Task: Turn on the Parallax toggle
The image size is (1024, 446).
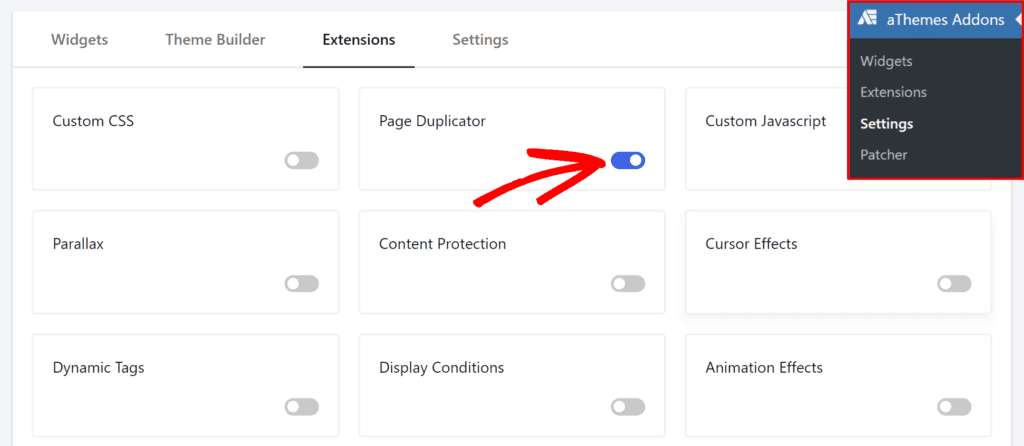Action: (x=301, y=284)
